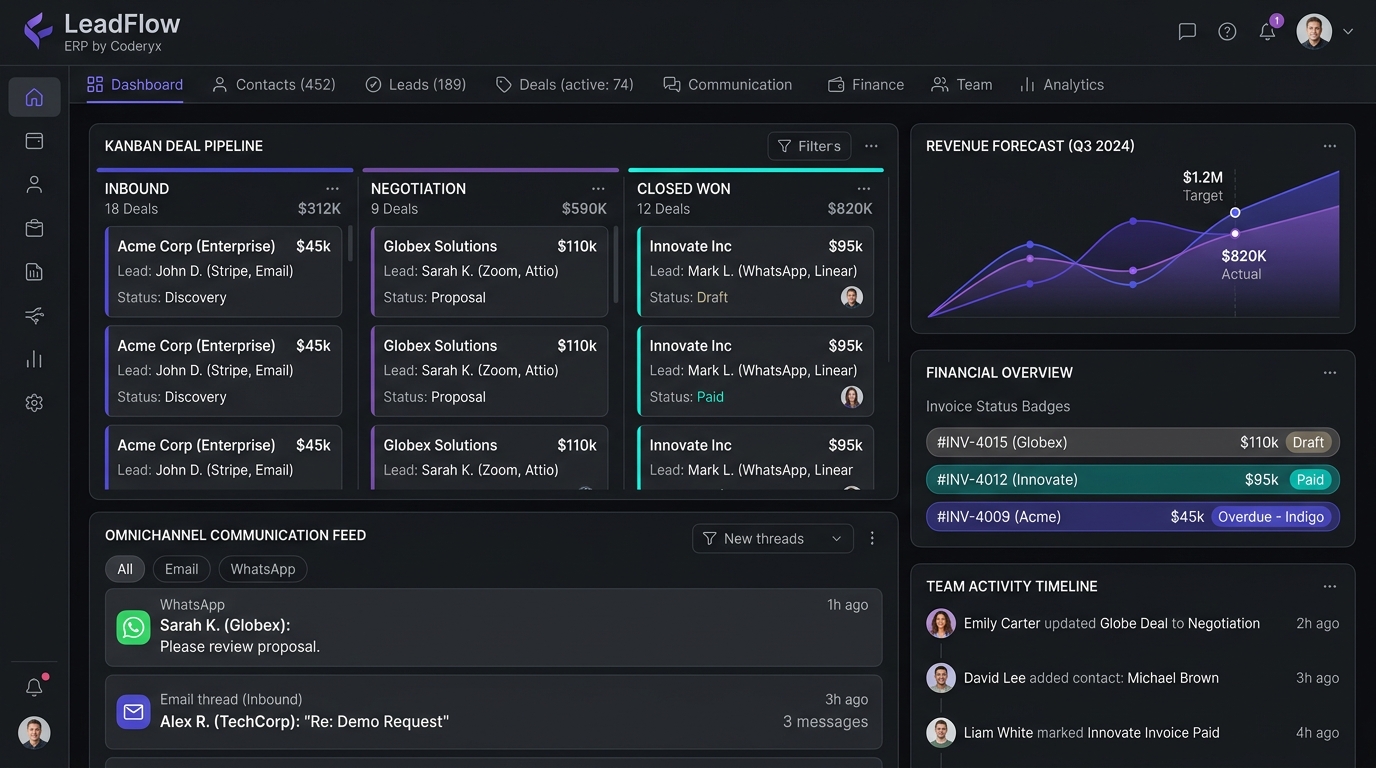Click the user avatar in the header
This screenshot has height=768, width=1376.
coord(1314,31)
